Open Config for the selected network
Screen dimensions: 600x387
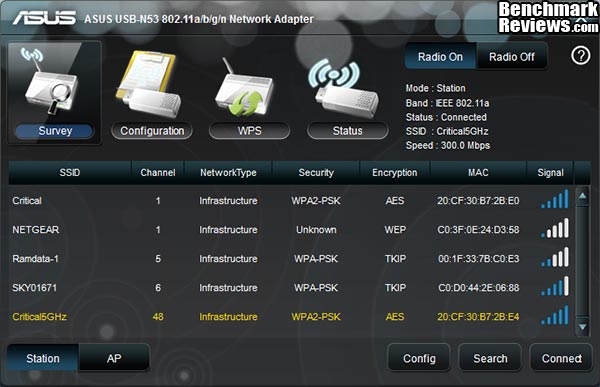pyautogui.click(x=419, y=358)
